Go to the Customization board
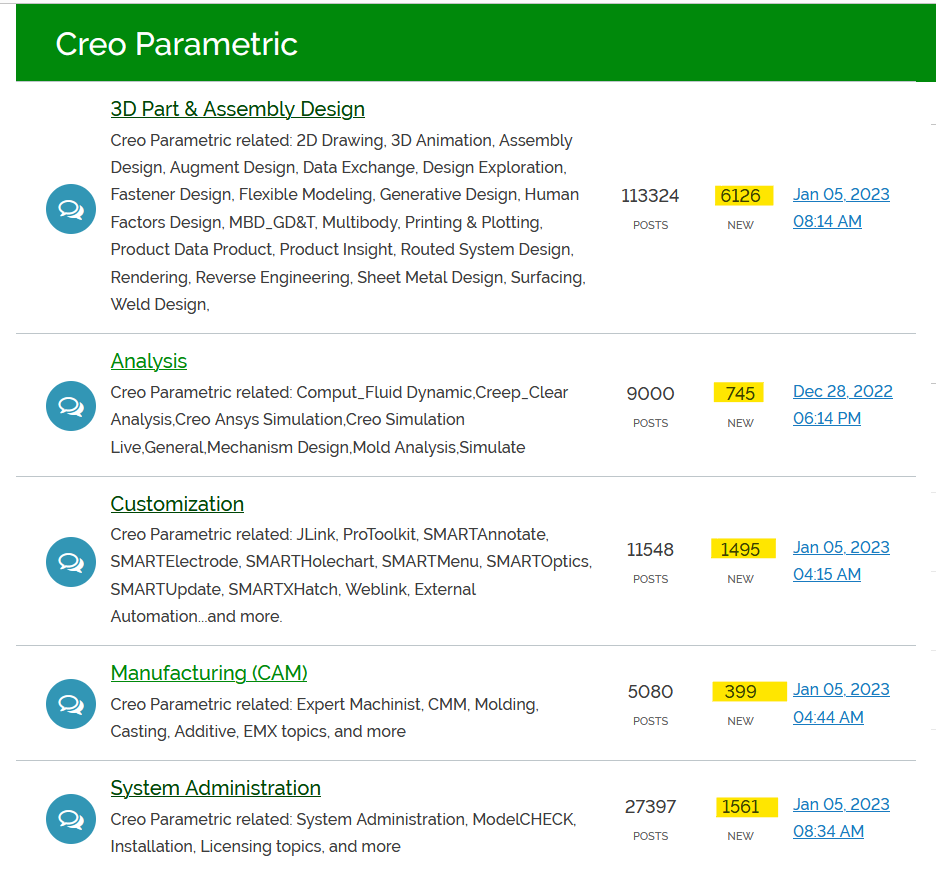 point(177,504)
